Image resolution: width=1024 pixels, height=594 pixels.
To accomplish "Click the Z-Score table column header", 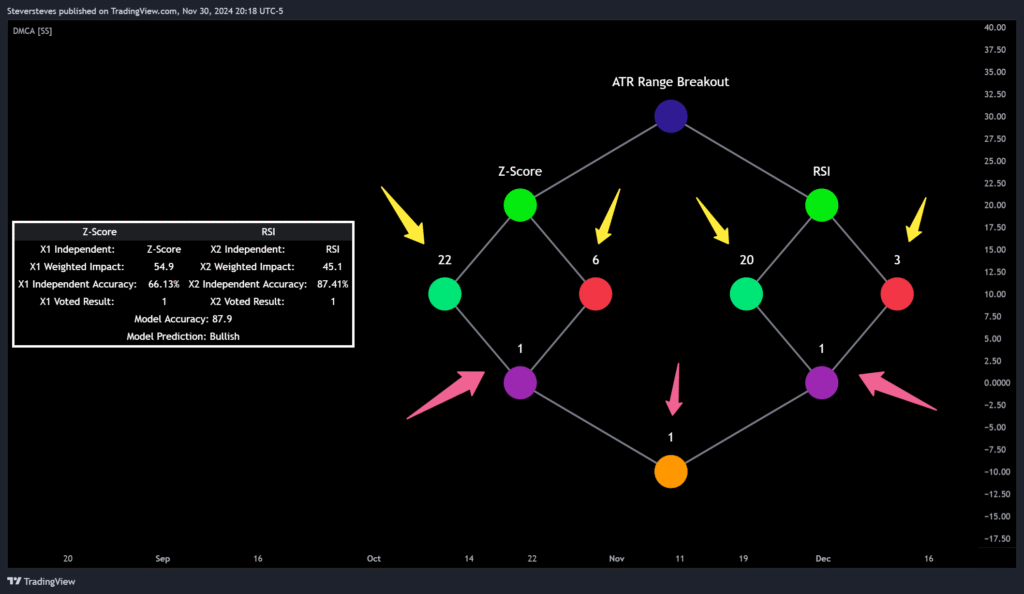I will click(99, 231).
